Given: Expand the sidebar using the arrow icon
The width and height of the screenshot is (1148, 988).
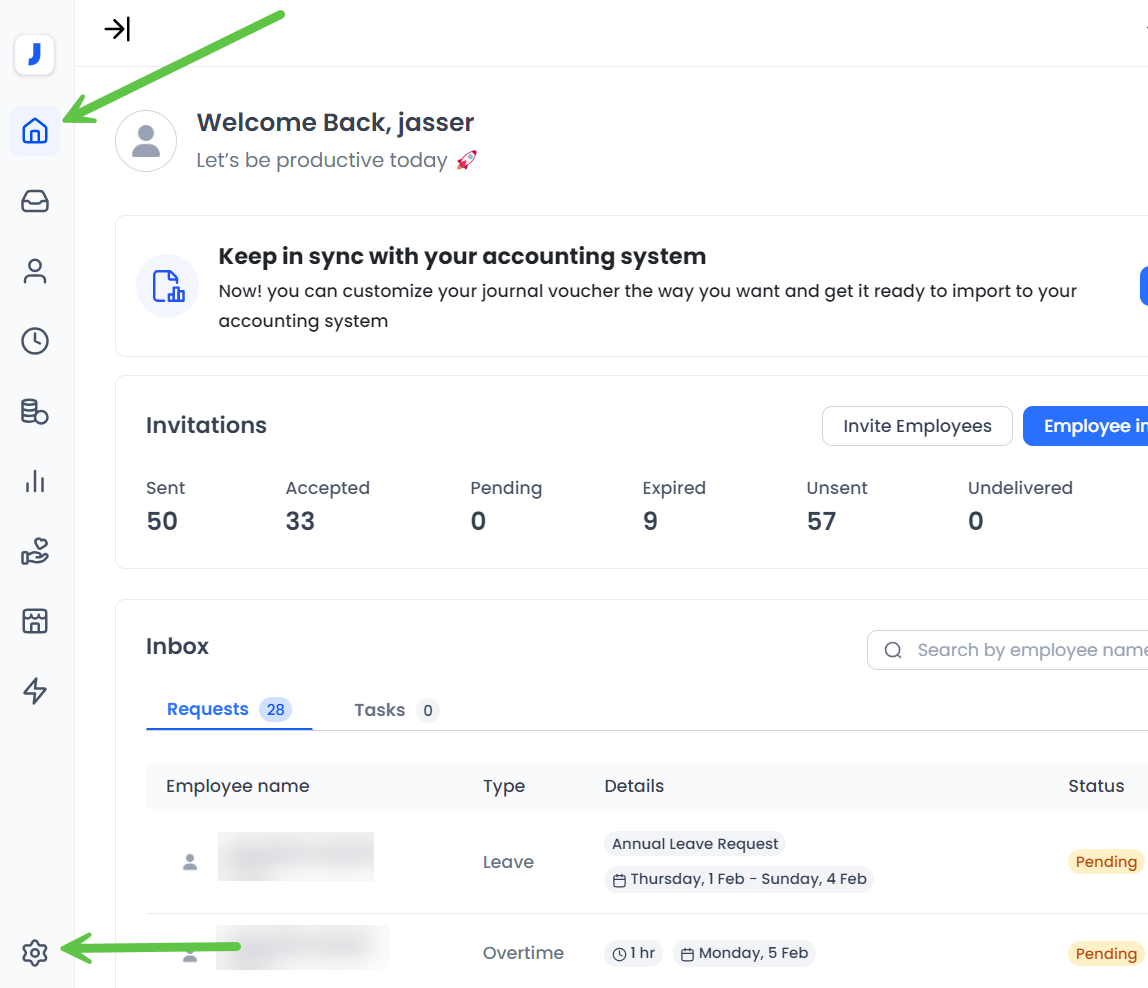Looking at the screenshot, I should [117, 29].
